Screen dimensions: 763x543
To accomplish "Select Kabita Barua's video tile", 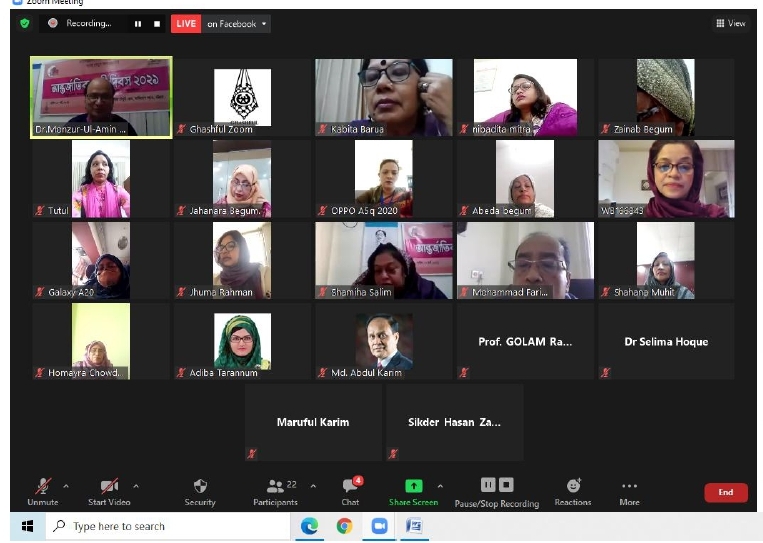I will 384,97.
